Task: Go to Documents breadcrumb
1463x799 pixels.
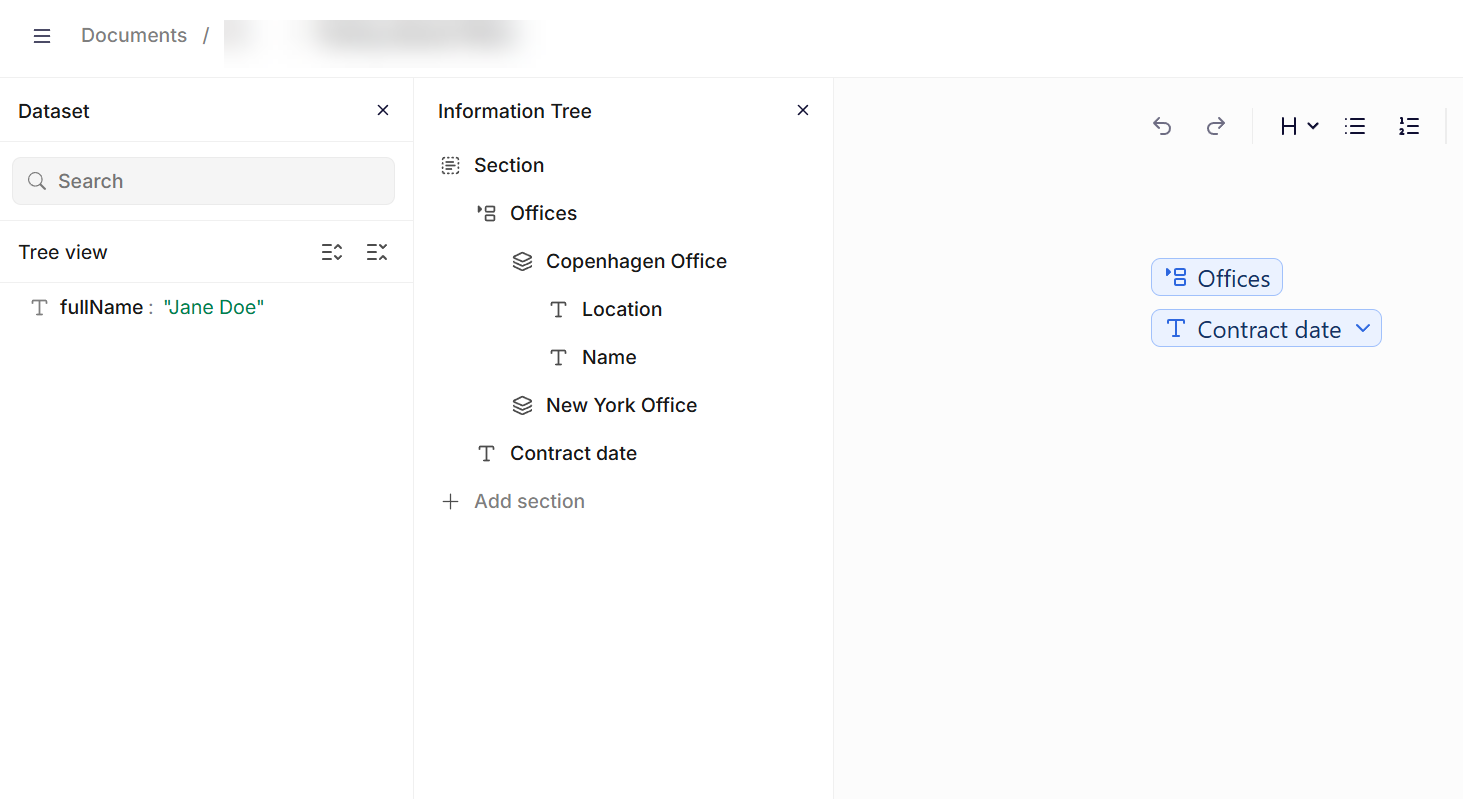Action: point(134,36)
